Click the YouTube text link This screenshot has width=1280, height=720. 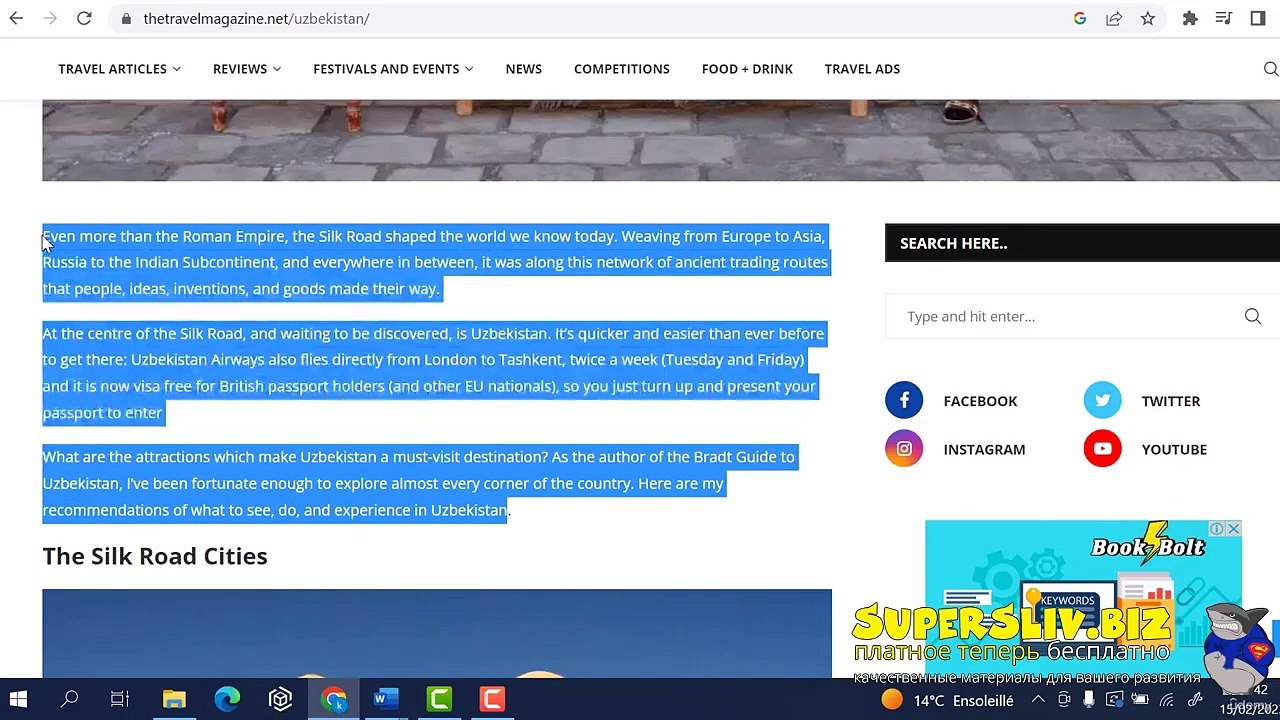click(1174, 449)
